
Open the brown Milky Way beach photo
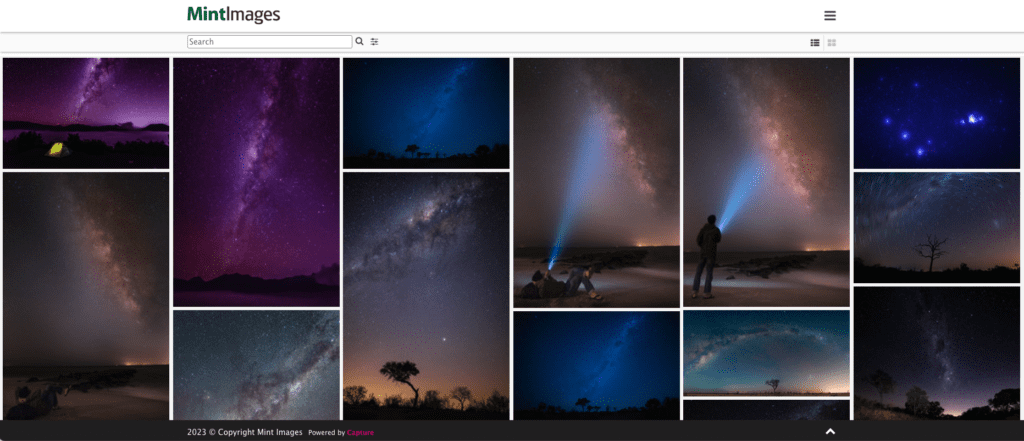[86, 296]
